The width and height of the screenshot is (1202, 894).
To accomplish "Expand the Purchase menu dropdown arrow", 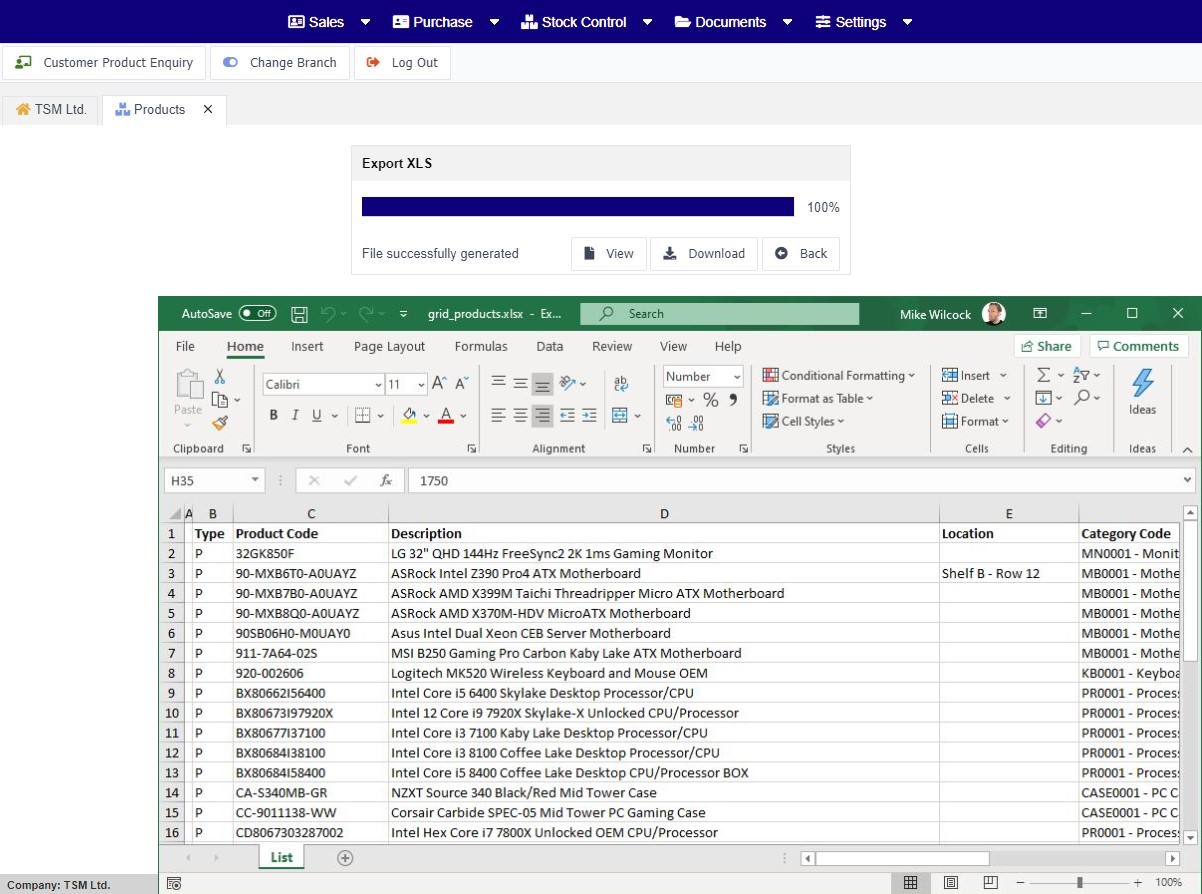I will (495, 22).
